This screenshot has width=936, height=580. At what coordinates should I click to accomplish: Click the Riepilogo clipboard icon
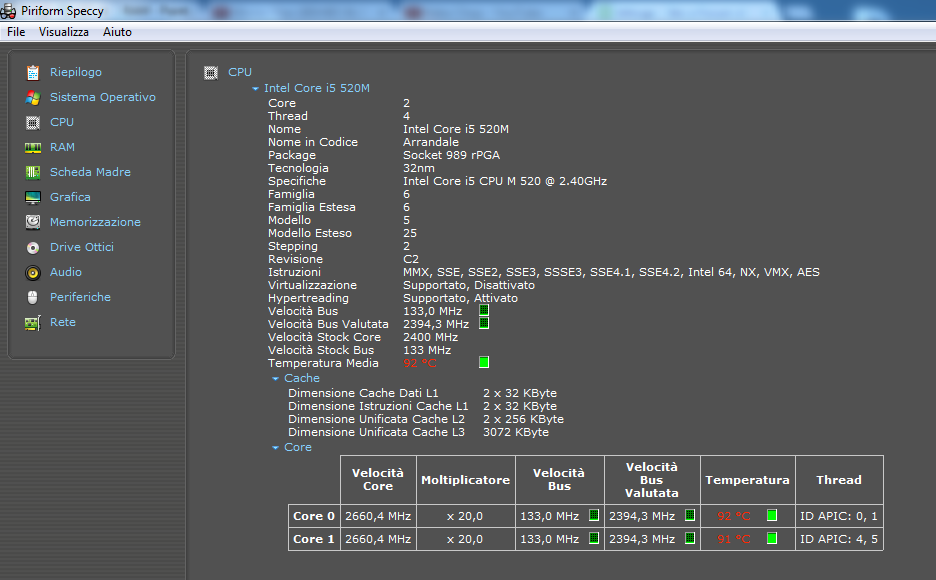33,72
